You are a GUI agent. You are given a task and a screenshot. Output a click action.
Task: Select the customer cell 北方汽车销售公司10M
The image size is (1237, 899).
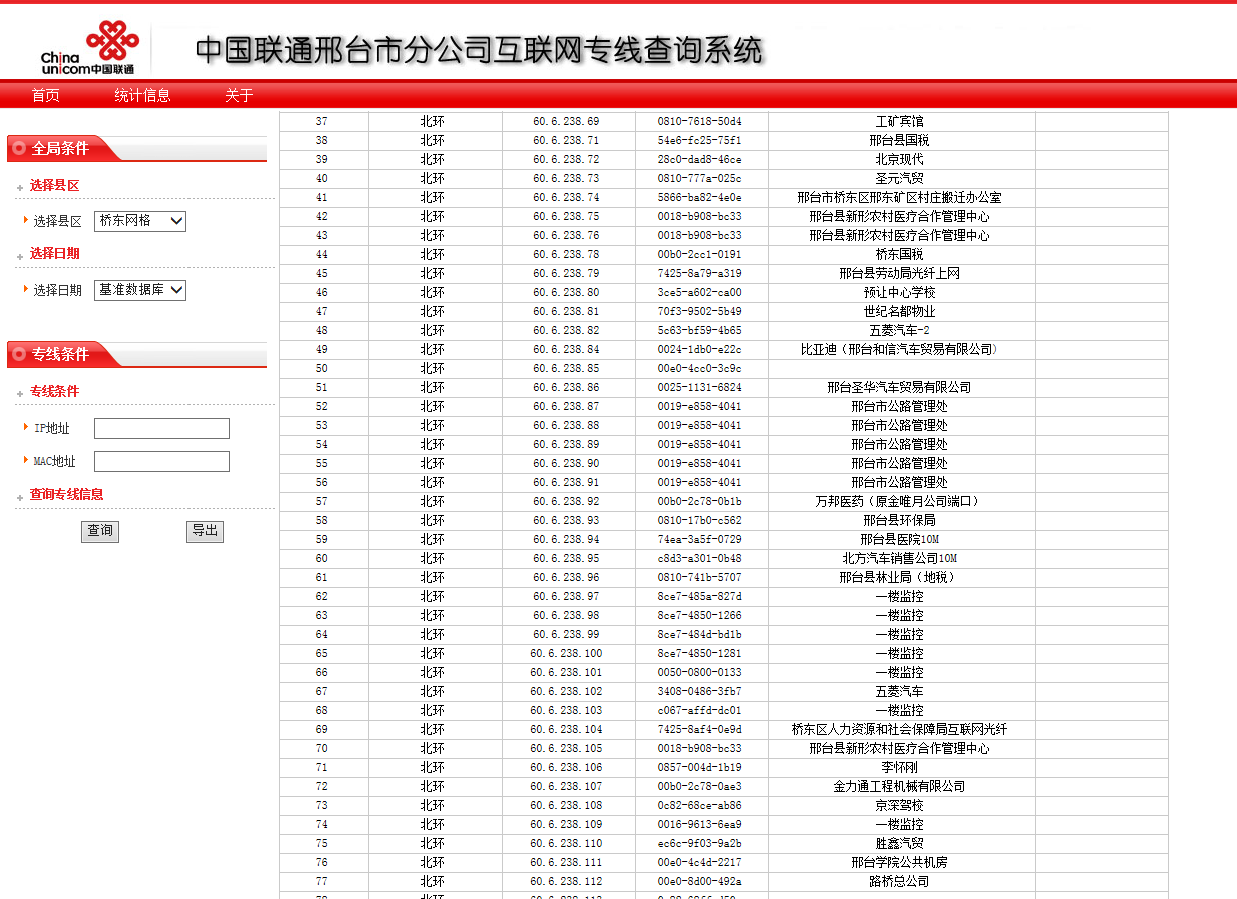[901, 558]
